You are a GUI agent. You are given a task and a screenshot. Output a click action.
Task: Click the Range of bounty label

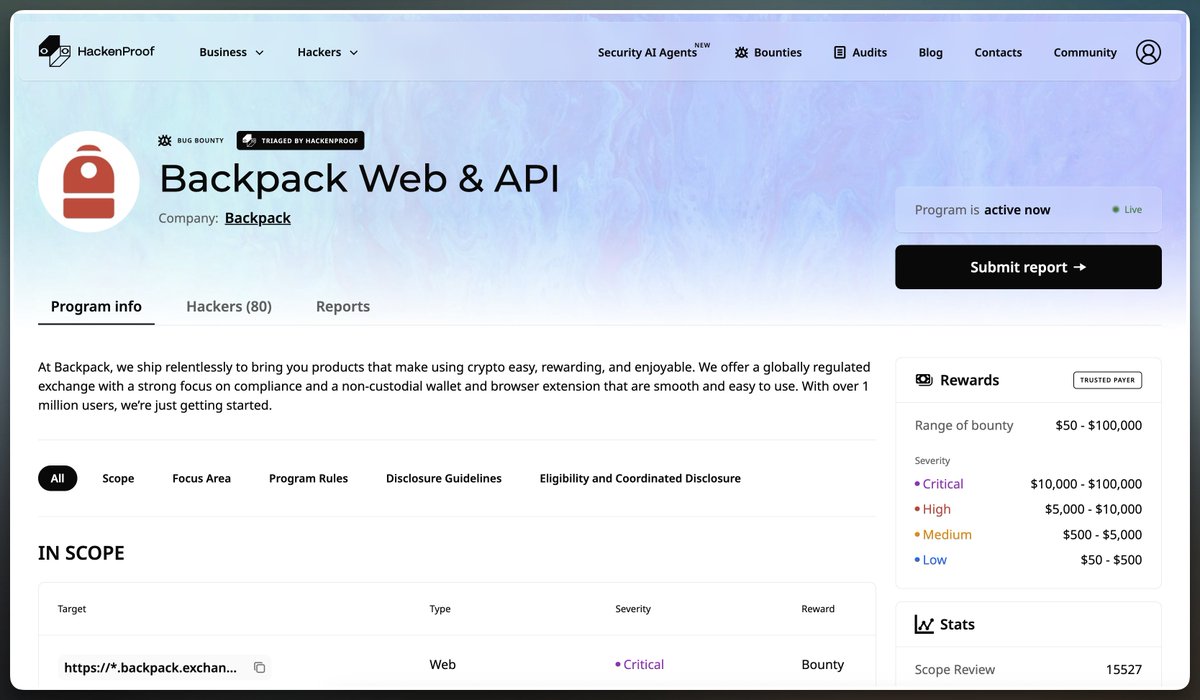pos(964,425)
